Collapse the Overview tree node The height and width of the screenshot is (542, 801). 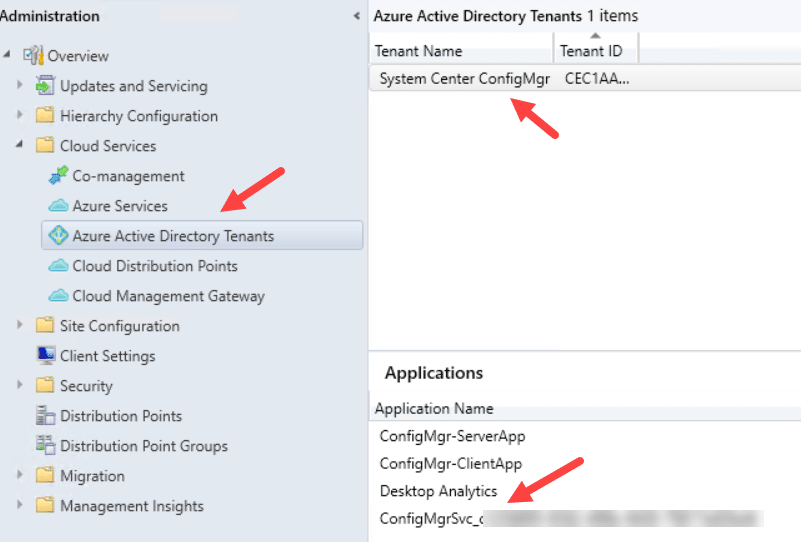pos(7,54)
